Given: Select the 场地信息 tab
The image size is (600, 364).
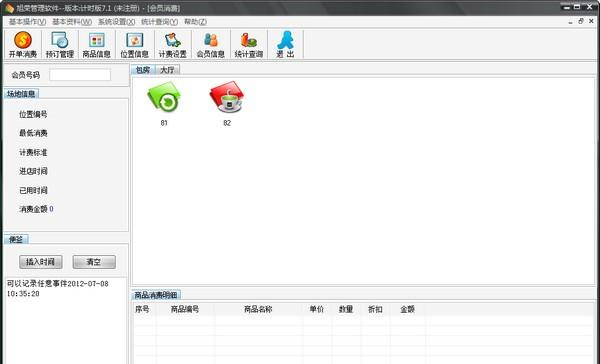Looking at the screenshot, I should click(x=21, y=93).
